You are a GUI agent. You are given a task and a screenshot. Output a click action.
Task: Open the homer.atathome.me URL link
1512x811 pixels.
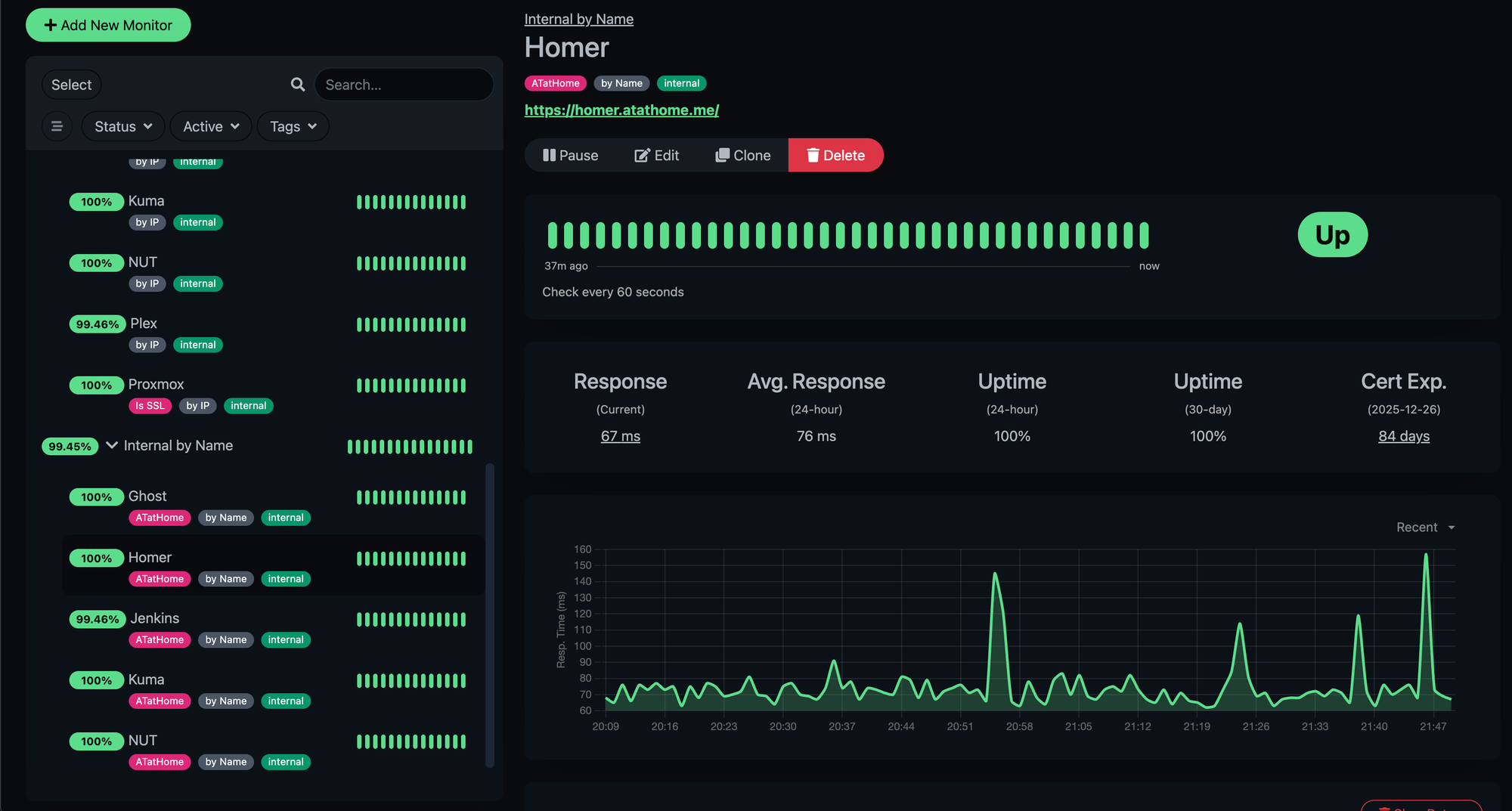621,110
